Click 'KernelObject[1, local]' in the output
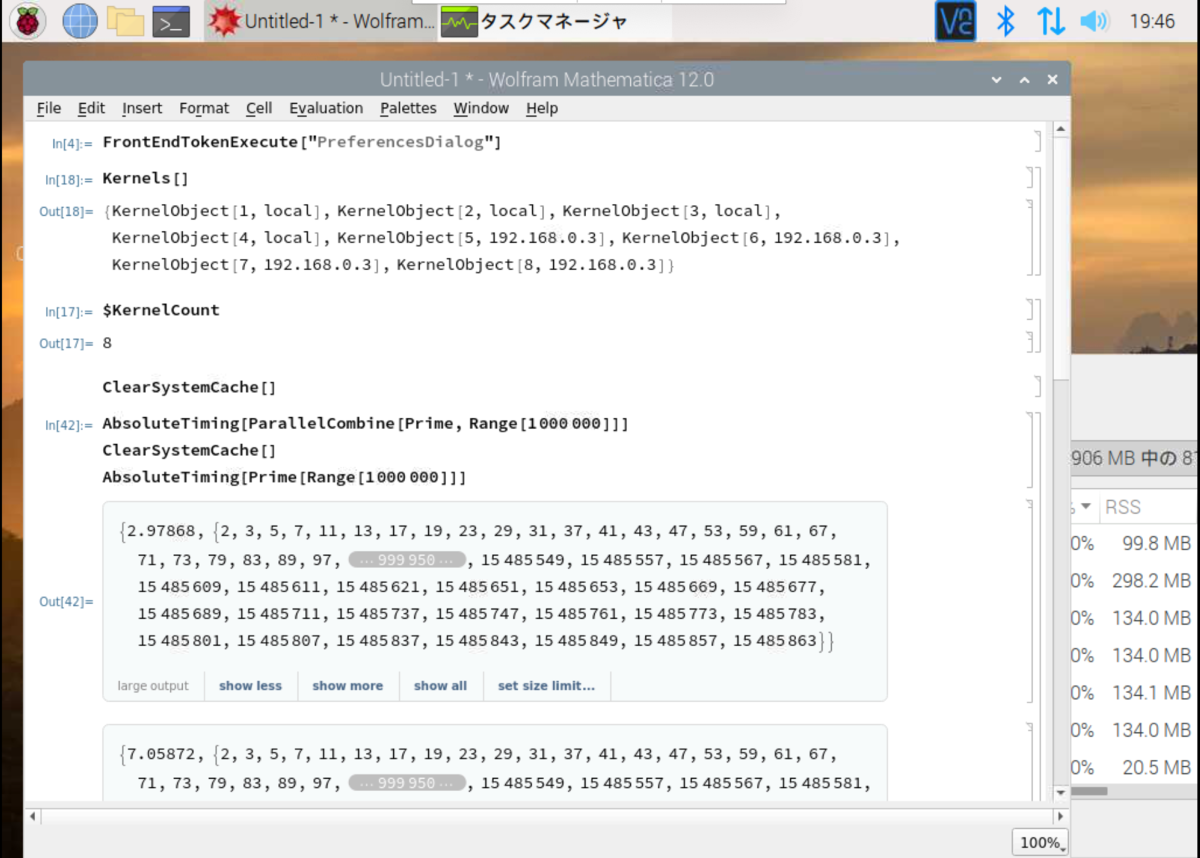The width and height of the screenshot is (1200, 858). pyautogui.click(x=215, y=211)
